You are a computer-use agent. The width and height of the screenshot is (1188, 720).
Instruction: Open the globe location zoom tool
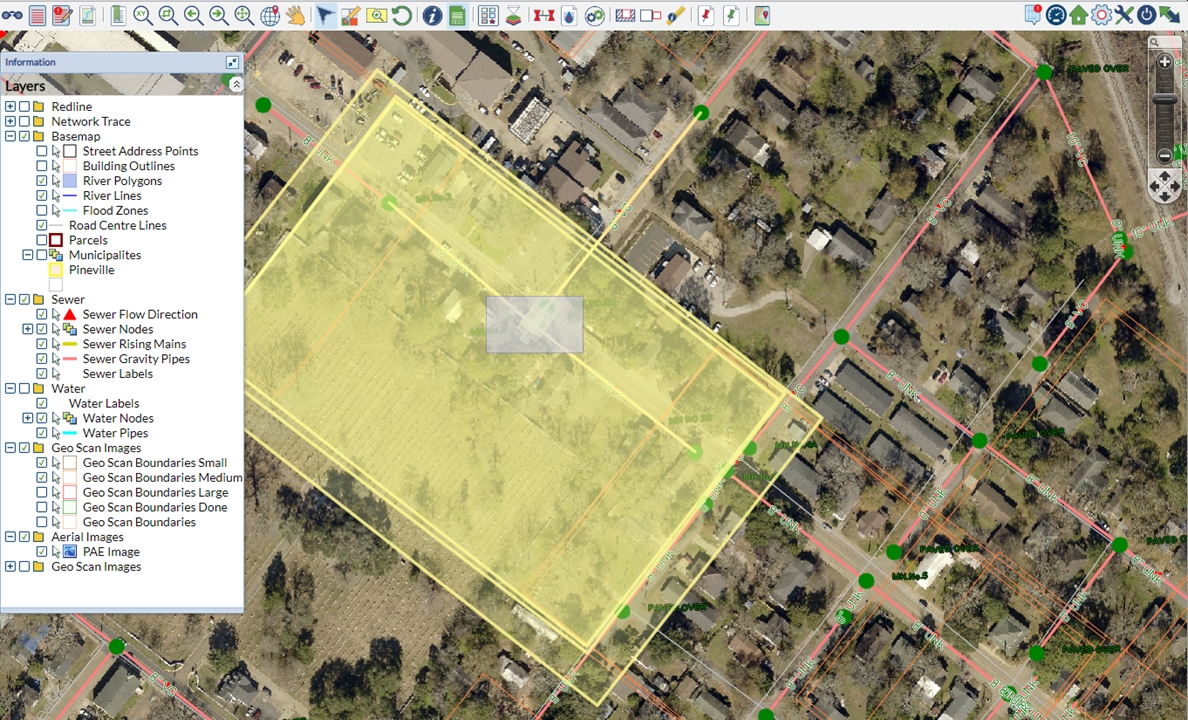pos(270,15)
